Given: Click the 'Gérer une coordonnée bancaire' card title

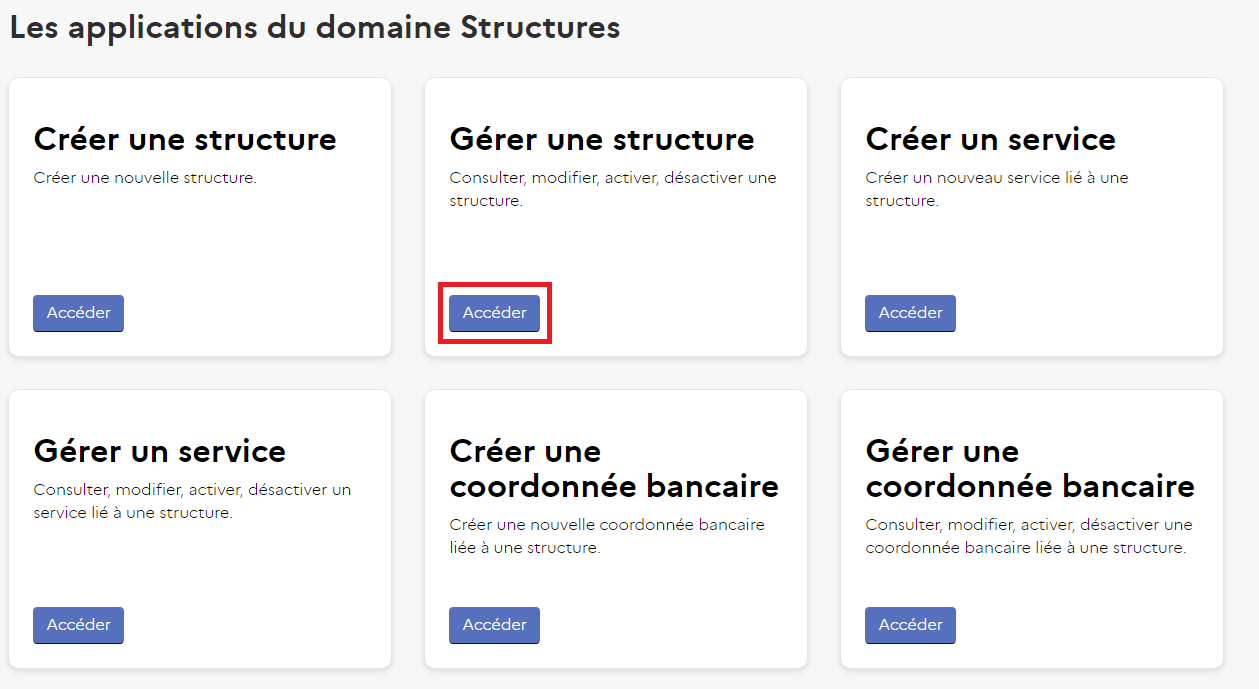Looking at the screenshot, I should point(1030,468).
